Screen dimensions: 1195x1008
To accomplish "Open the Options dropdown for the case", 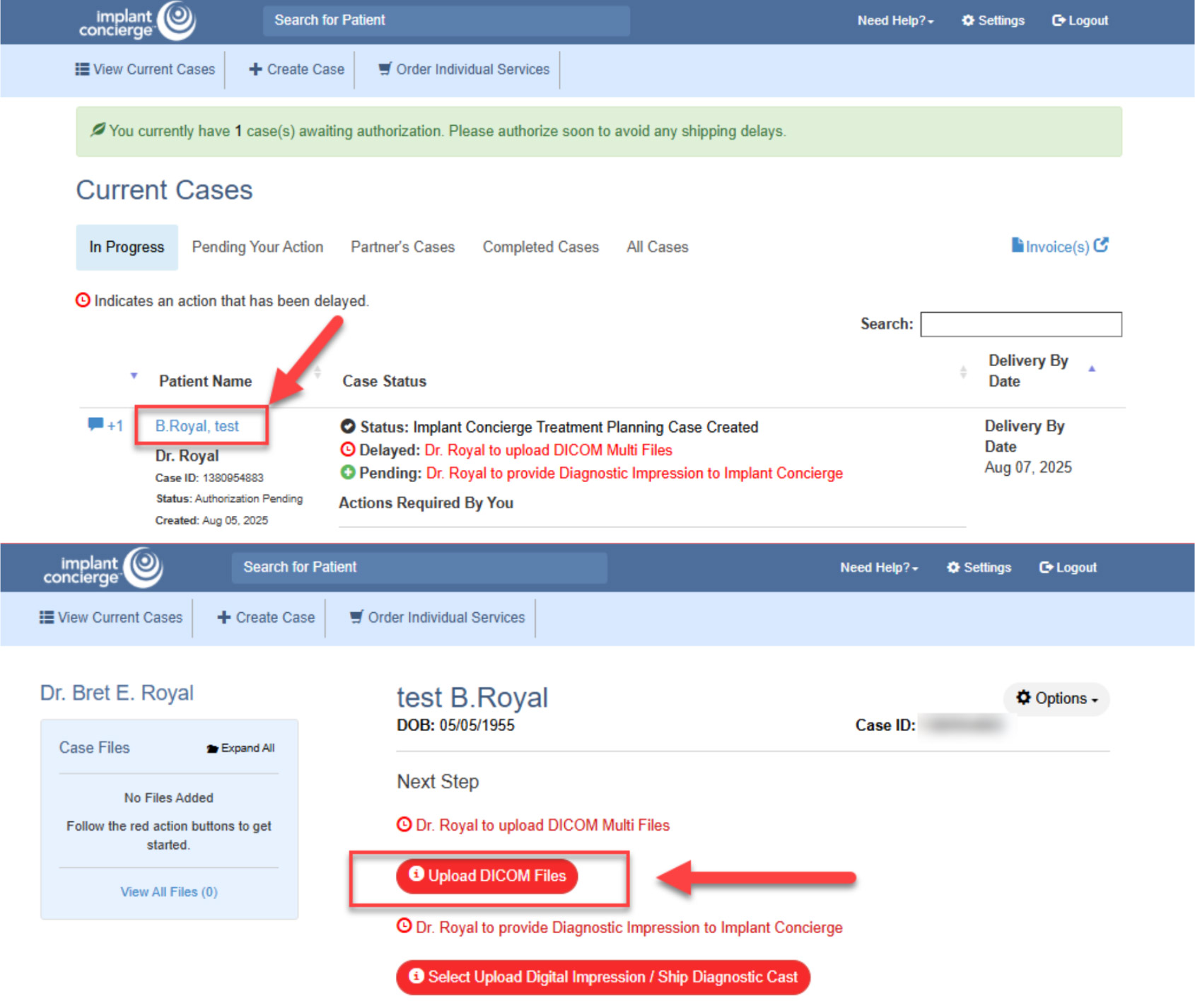I will tap(1056, 698).
